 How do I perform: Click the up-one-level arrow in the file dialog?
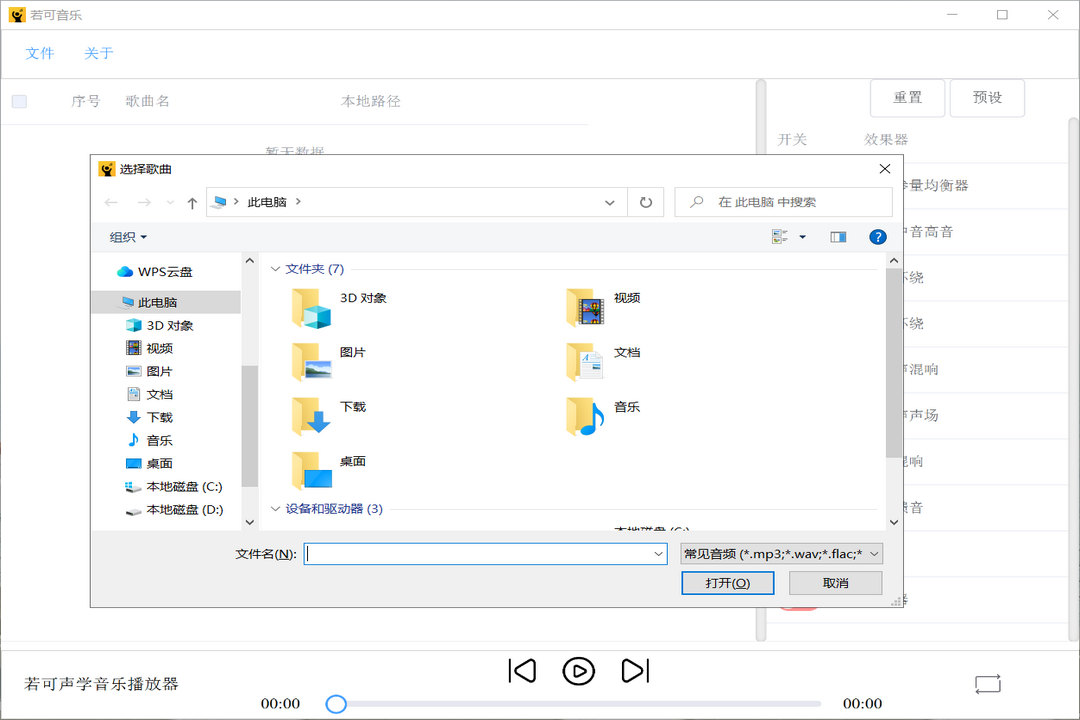pos(190,201)
